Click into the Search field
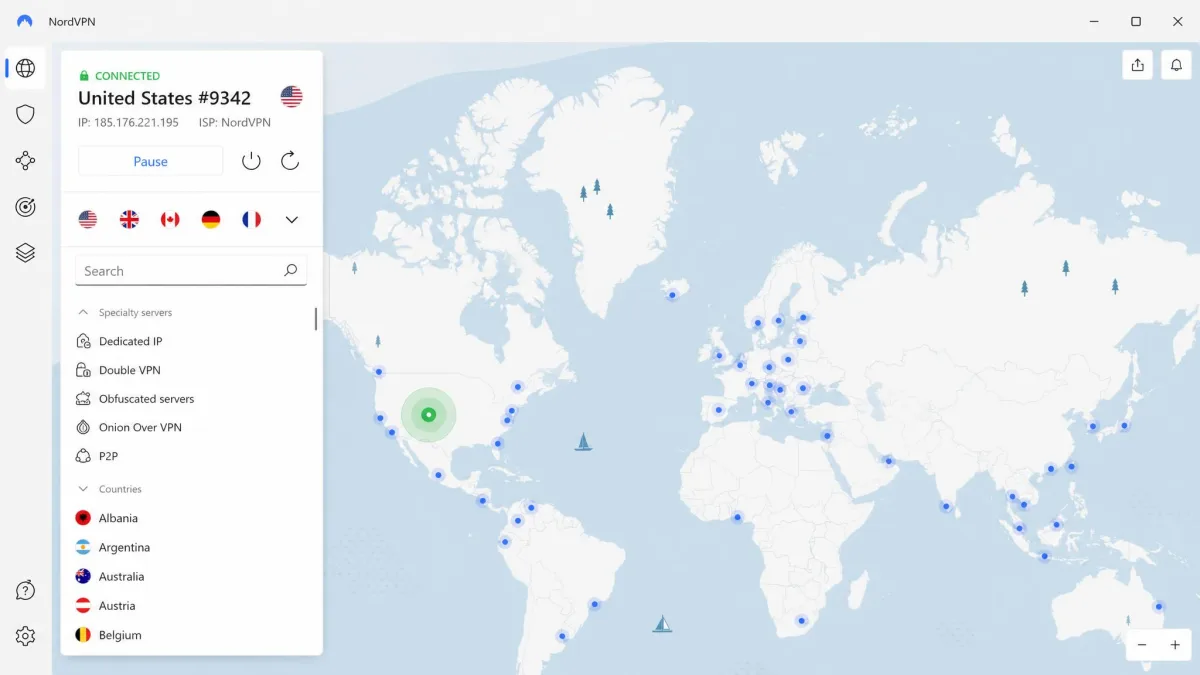Screen dimensions: 1200x675 191,270
